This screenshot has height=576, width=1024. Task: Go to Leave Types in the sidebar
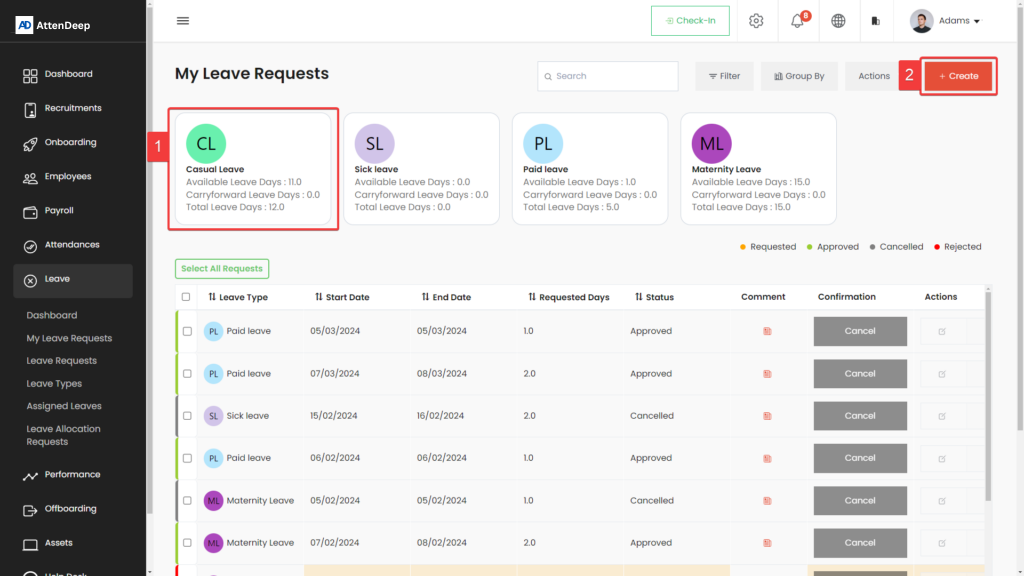tap(54, 384)
